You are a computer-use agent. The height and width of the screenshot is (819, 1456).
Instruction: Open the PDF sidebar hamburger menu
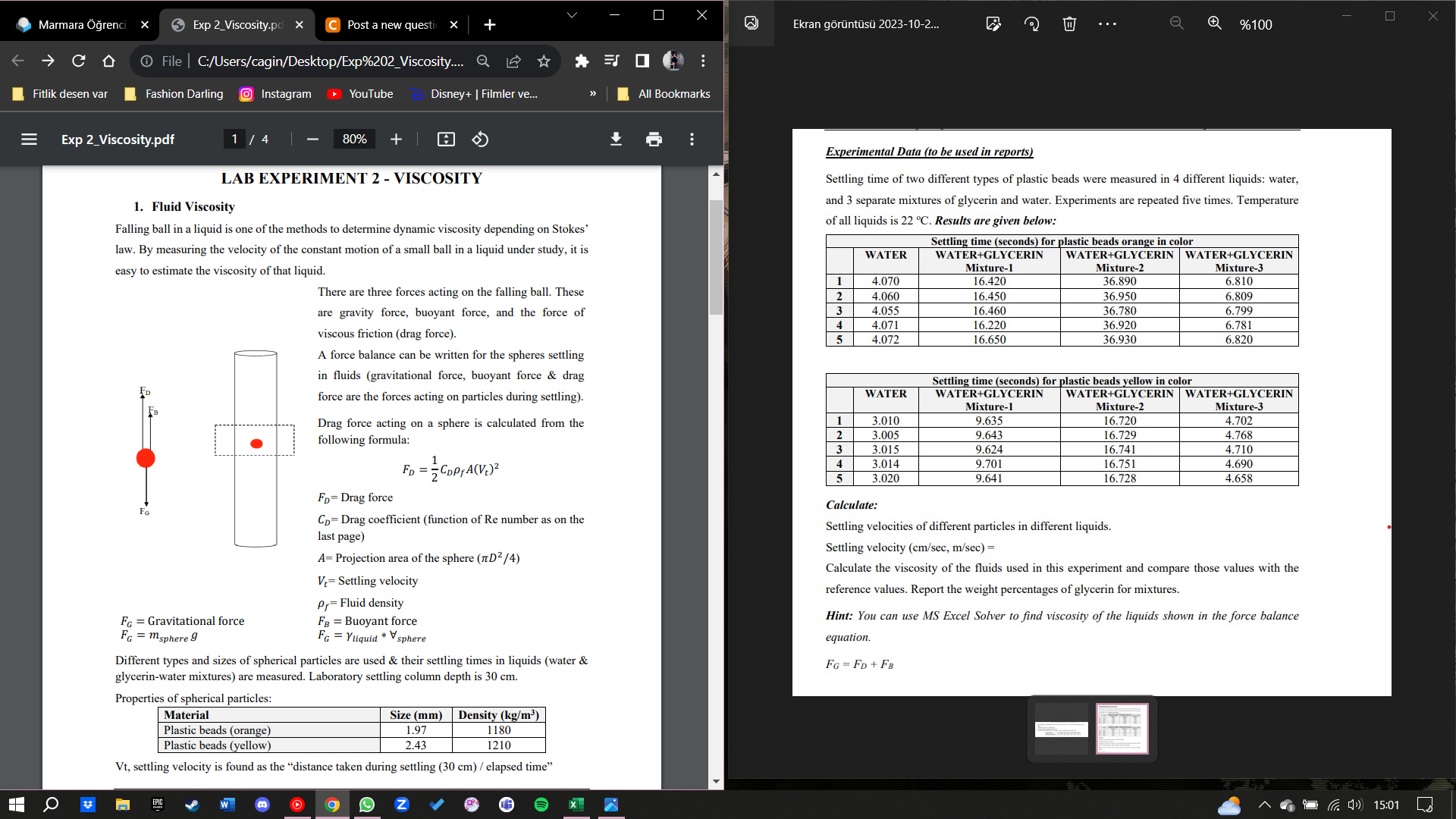pyautogui.click(x=29, y=139)
